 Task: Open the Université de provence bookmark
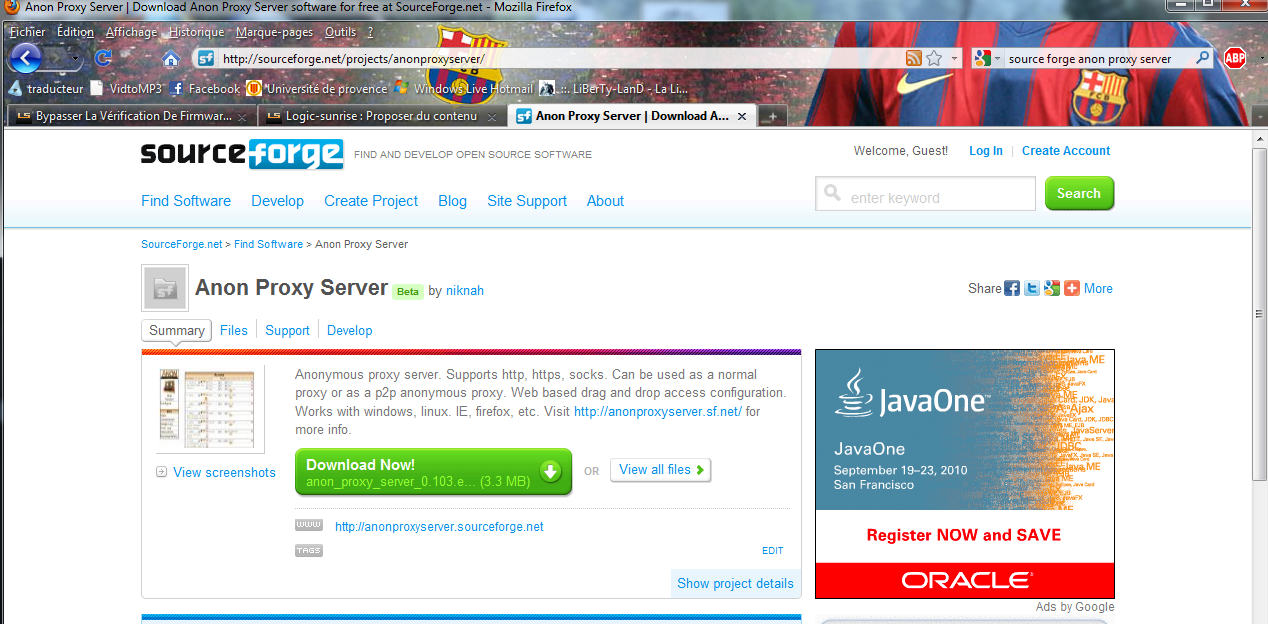(317, 88)
